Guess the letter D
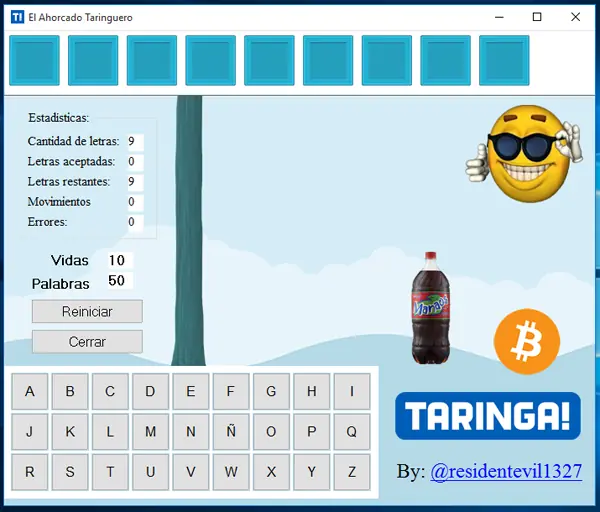The width and height of the screenshot is (600, 512). pos(150,391)
